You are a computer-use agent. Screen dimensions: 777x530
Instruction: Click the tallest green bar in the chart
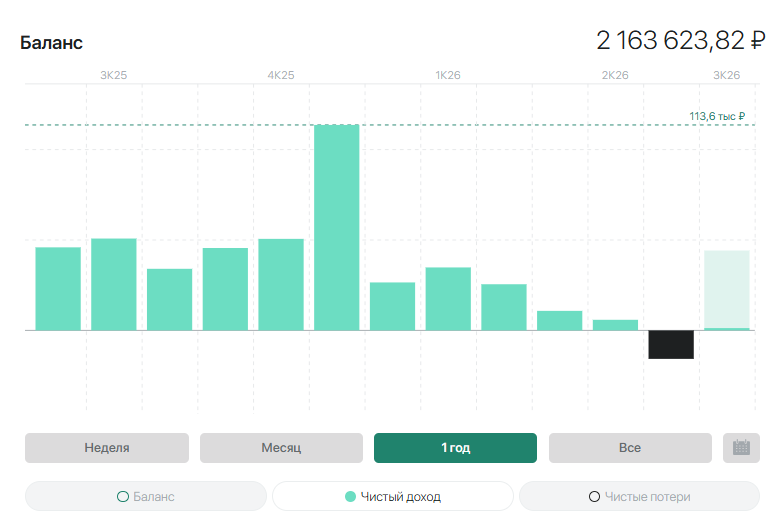click(336, 227)
